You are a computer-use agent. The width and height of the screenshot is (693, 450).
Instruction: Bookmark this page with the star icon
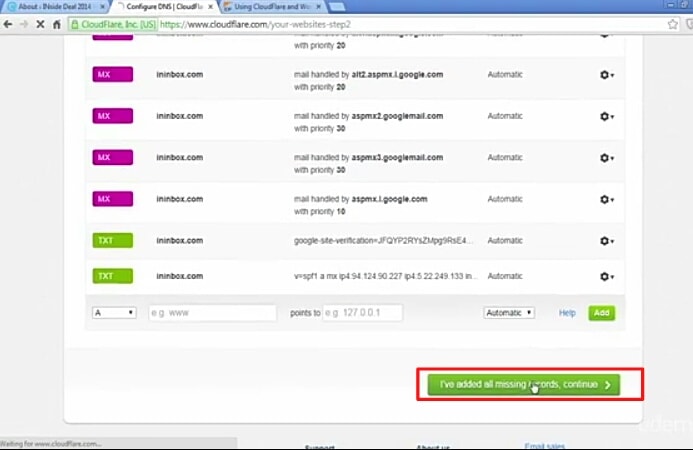pyautogui.click(x=673, y=24)
